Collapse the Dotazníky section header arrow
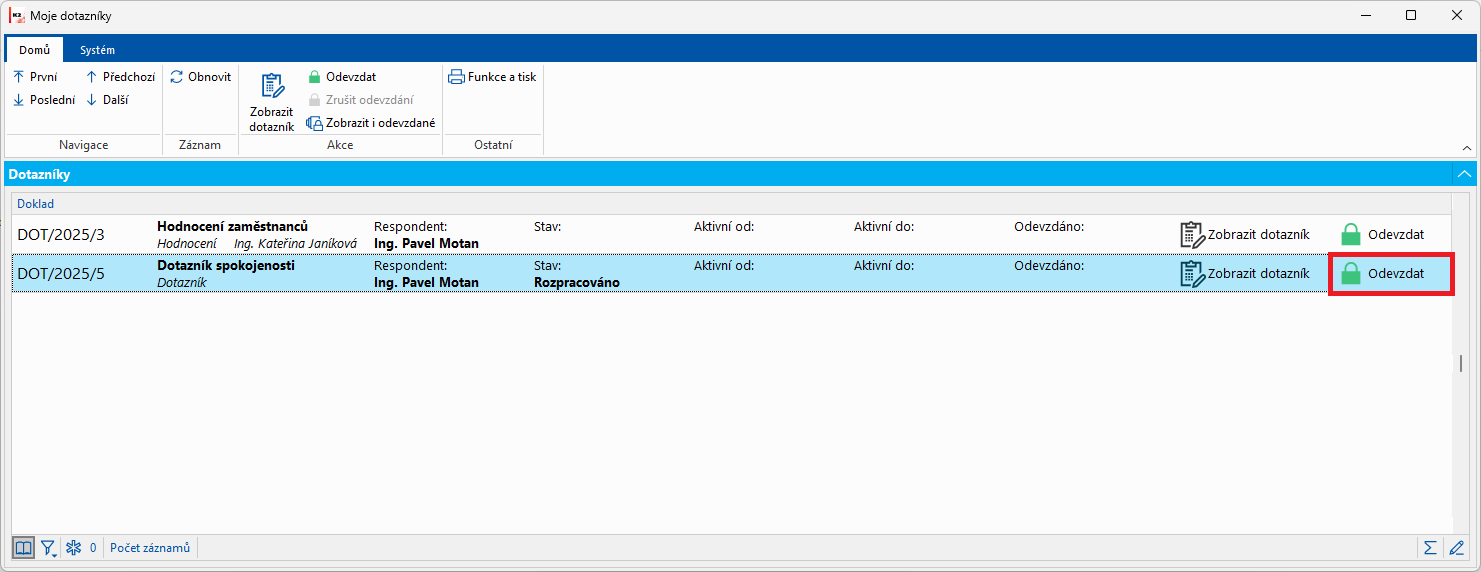This screenshot has width=1481, height=572. pos(1464,174)
